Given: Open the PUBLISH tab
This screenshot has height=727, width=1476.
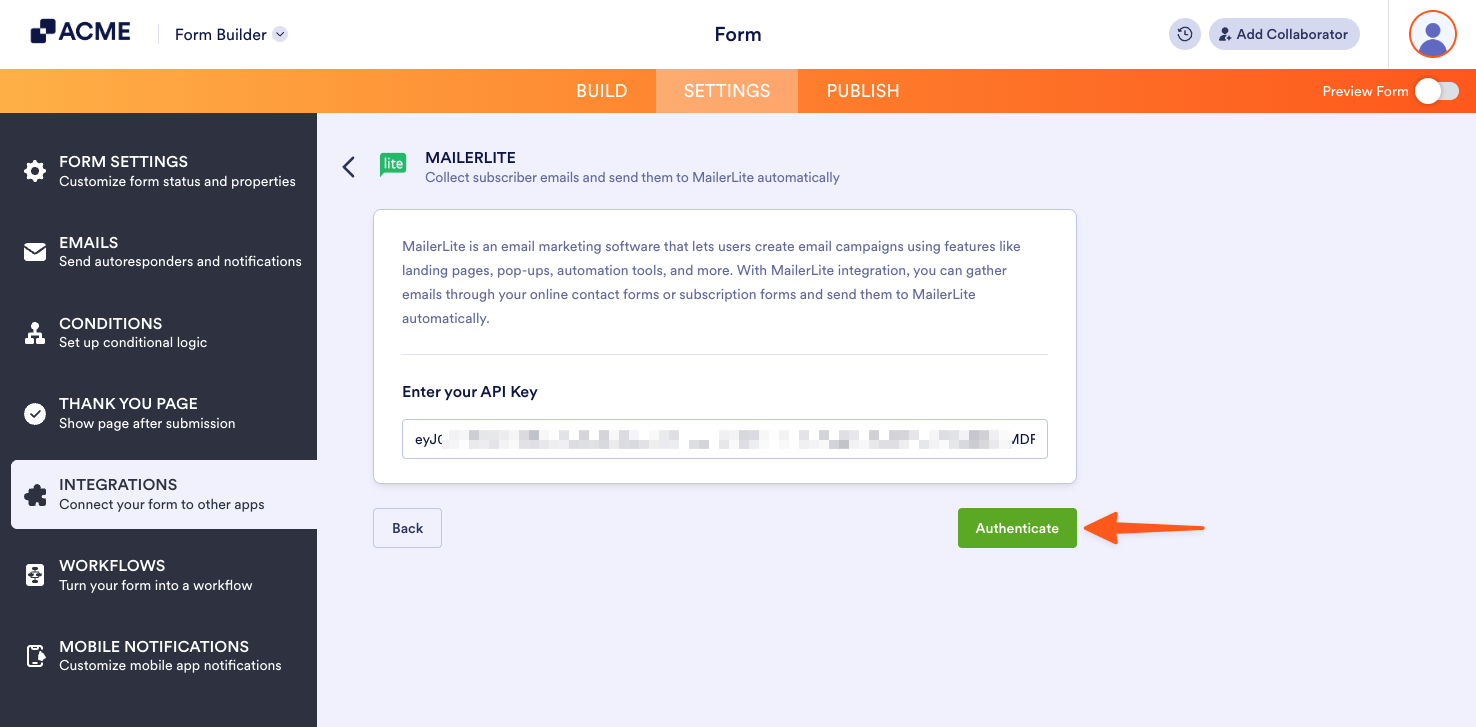Looking at the screenshot, I should click(862, 90).
